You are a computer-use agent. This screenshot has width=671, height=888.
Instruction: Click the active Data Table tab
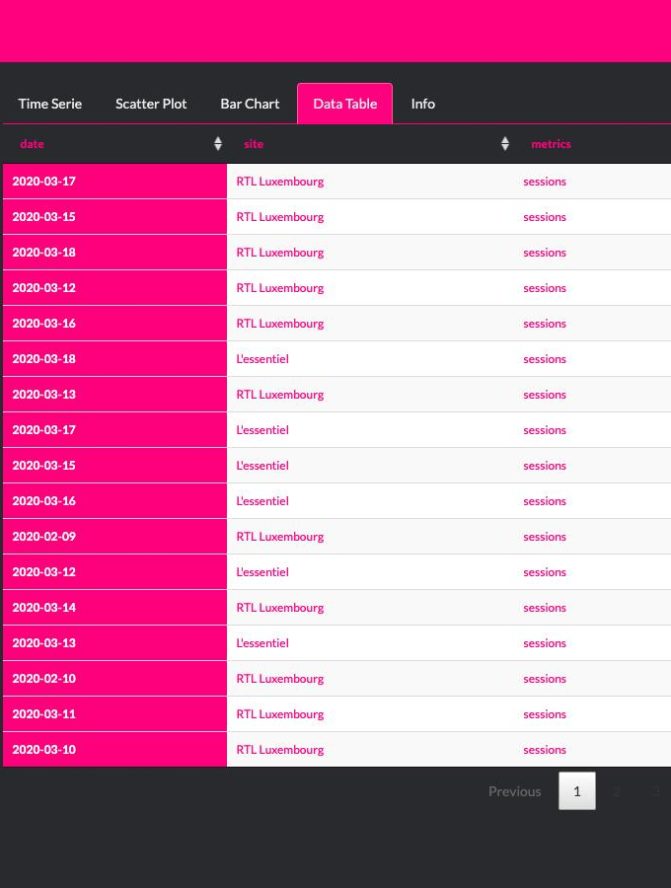click(x=345, y=104)
